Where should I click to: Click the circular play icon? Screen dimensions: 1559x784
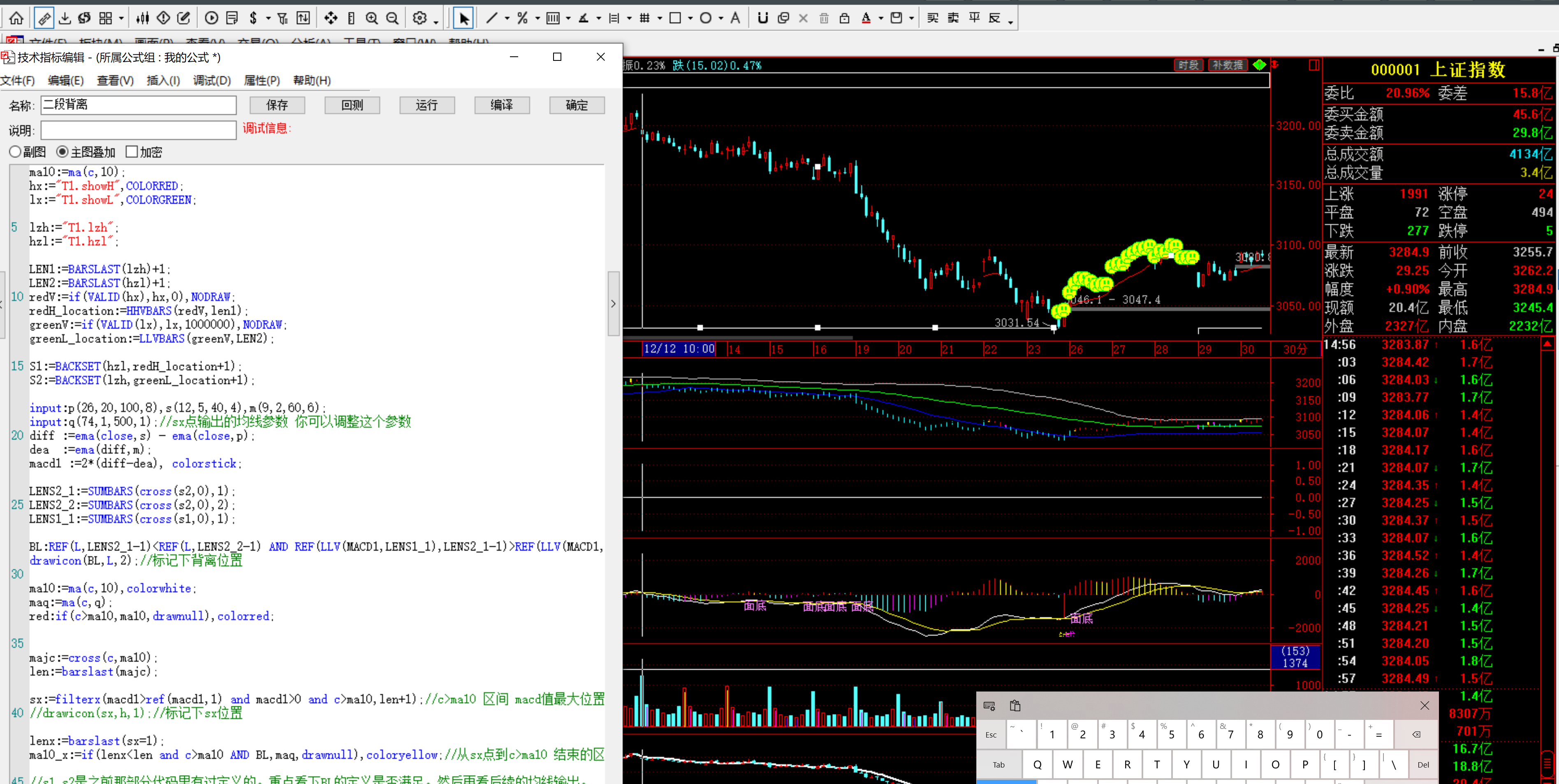[211, 18]
